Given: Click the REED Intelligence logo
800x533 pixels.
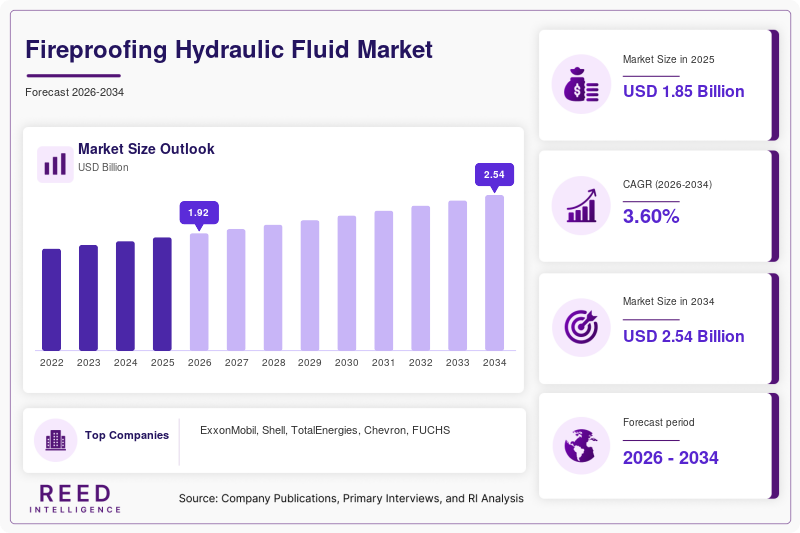Looking at the screenshot, I should 75,499.
